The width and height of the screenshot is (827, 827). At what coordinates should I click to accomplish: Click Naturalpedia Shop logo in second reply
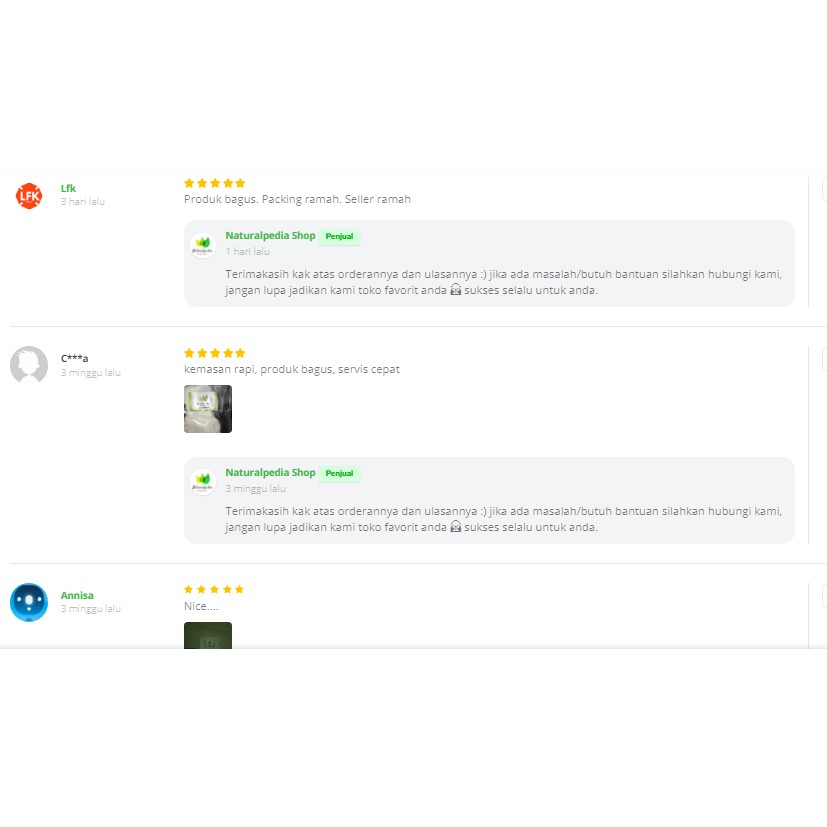(203, 482)
